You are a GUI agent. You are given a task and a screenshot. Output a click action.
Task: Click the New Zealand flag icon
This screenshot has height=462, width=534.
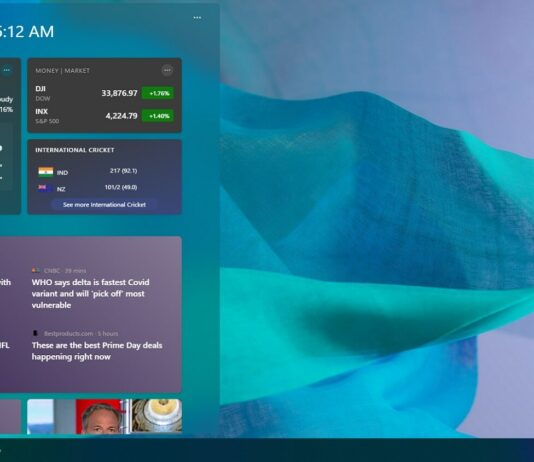pos(45,188)
